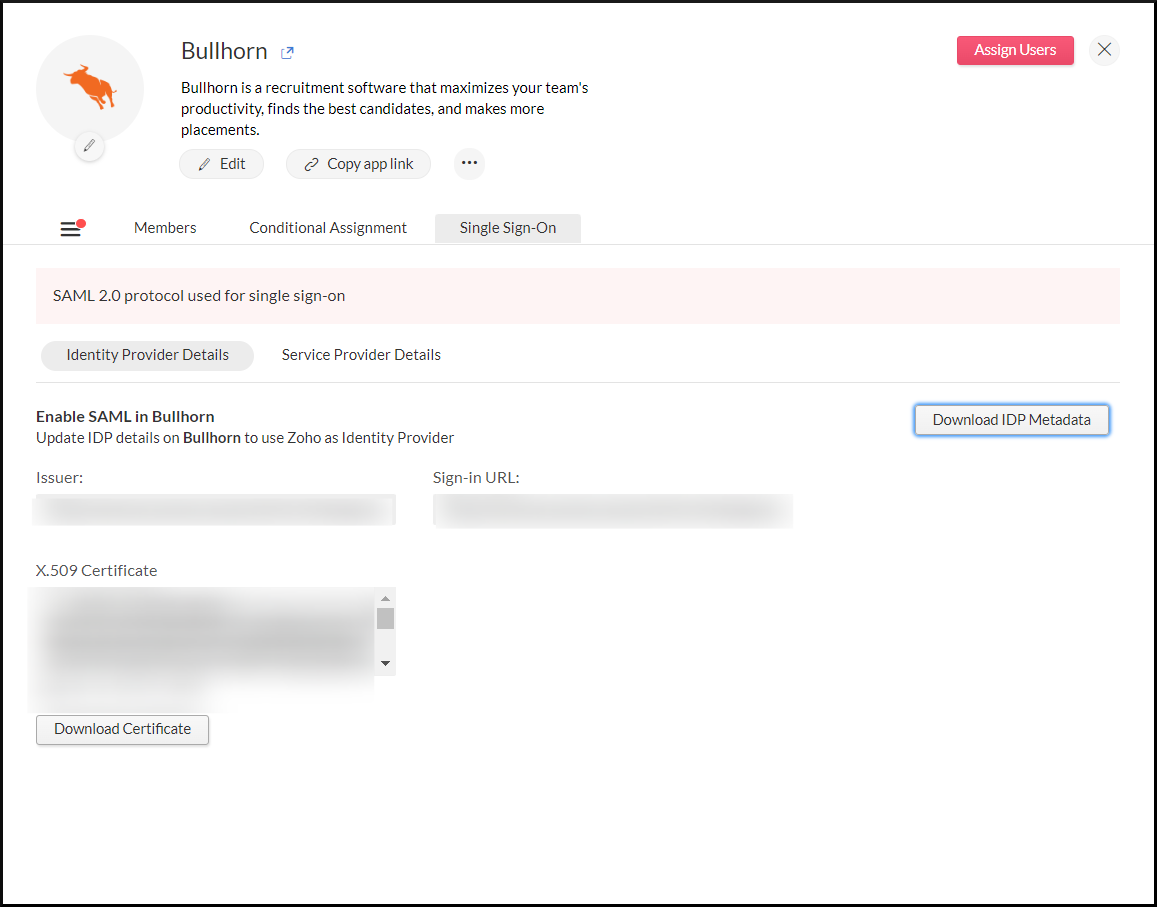Switch to Service Provider Details sub-tab

[361, 355]
